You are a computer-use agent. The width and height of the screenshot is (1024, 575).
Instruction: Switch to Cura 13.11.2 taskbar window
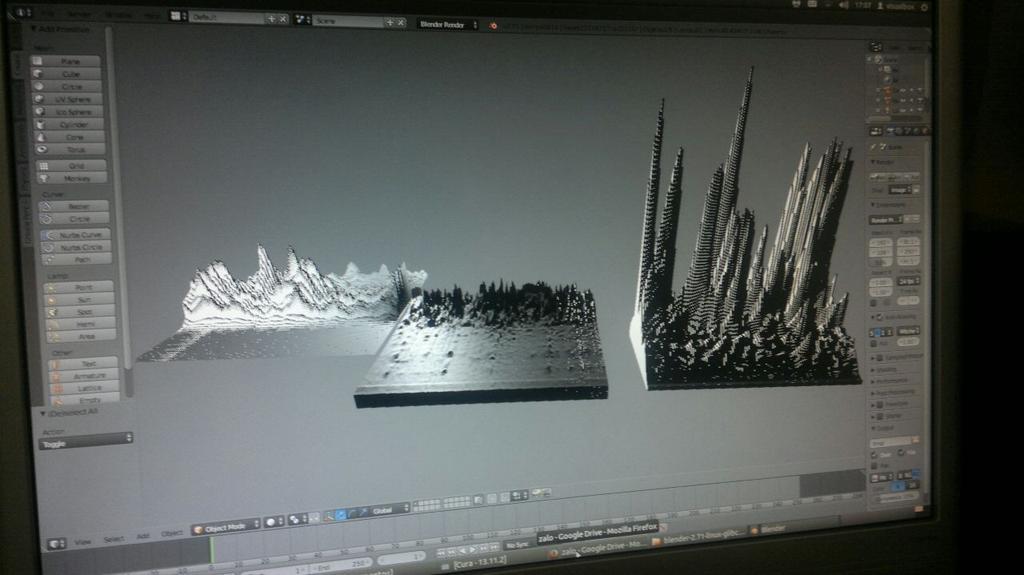point(473,563)
